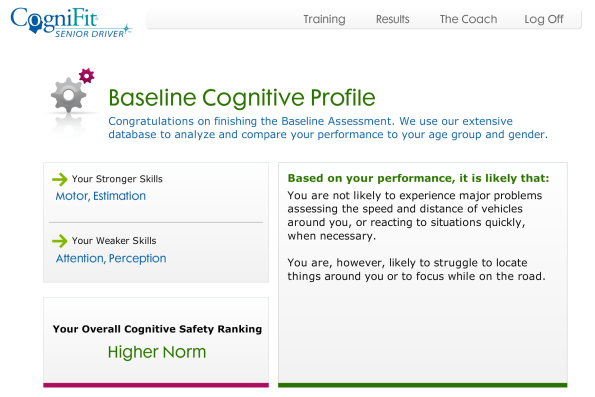Screen dimensions: 595x397
Task: Open the Motor, Estimation skills link
Action: [x=101, y=196]
